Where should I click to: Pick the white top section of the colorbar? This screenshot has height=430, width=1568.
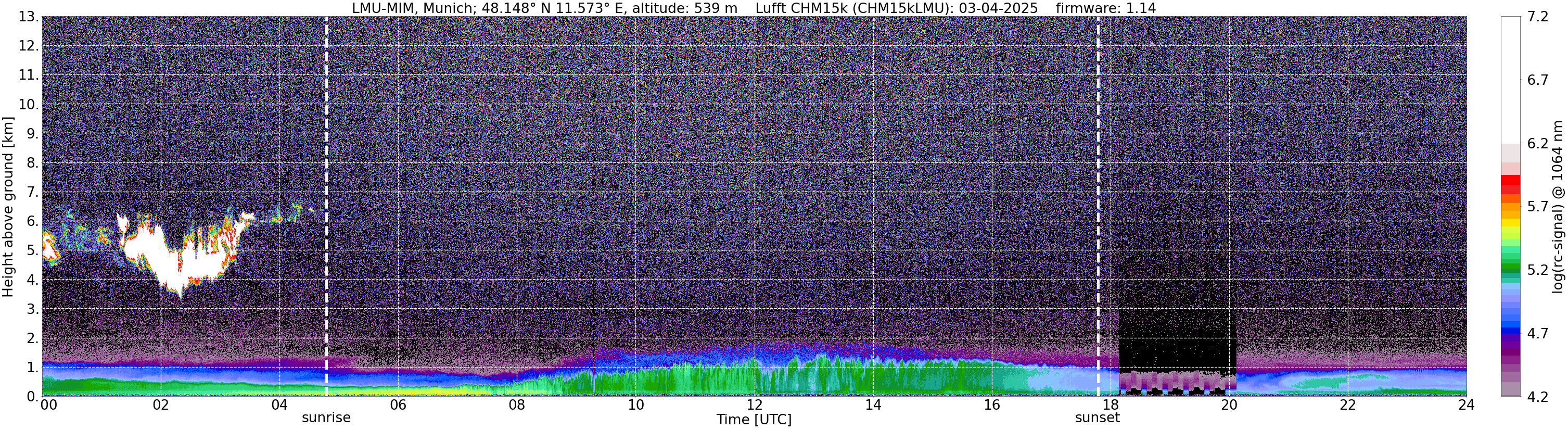click(1510, 79)
